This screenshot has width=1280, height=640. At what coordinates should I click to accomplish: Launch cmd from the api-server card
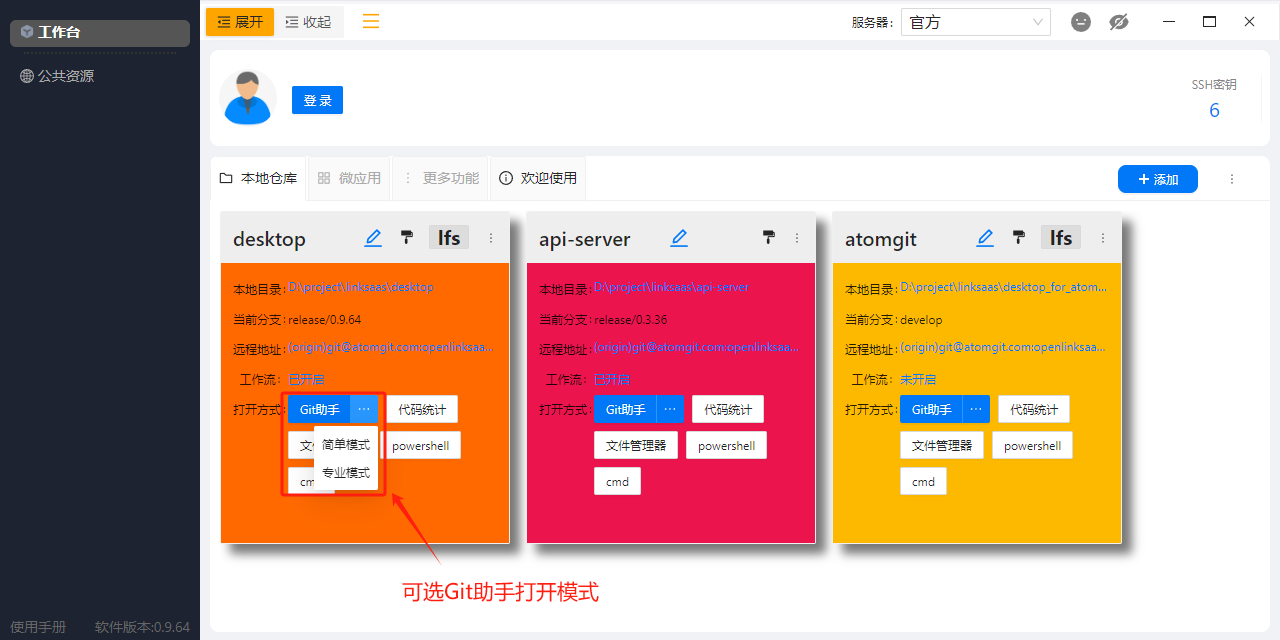(x=617, y=481)
